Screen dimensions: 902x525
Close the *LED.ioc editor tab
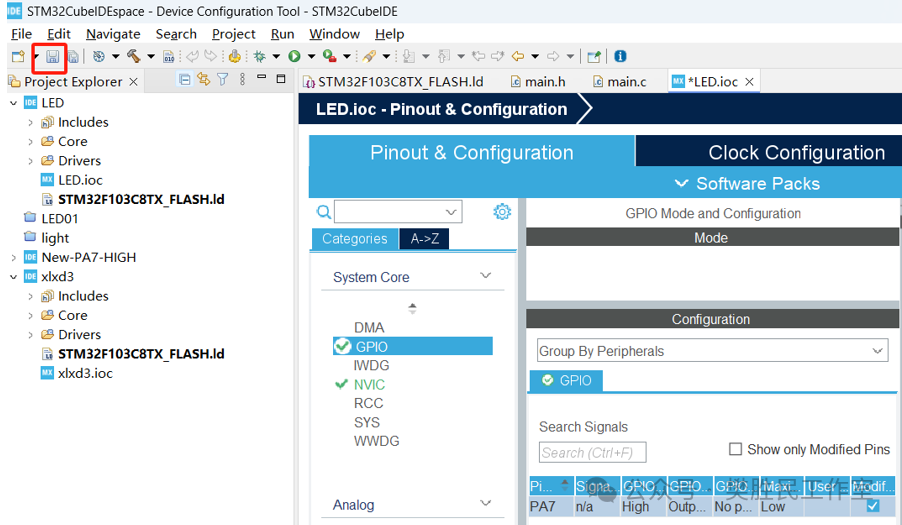click(749, 82)
